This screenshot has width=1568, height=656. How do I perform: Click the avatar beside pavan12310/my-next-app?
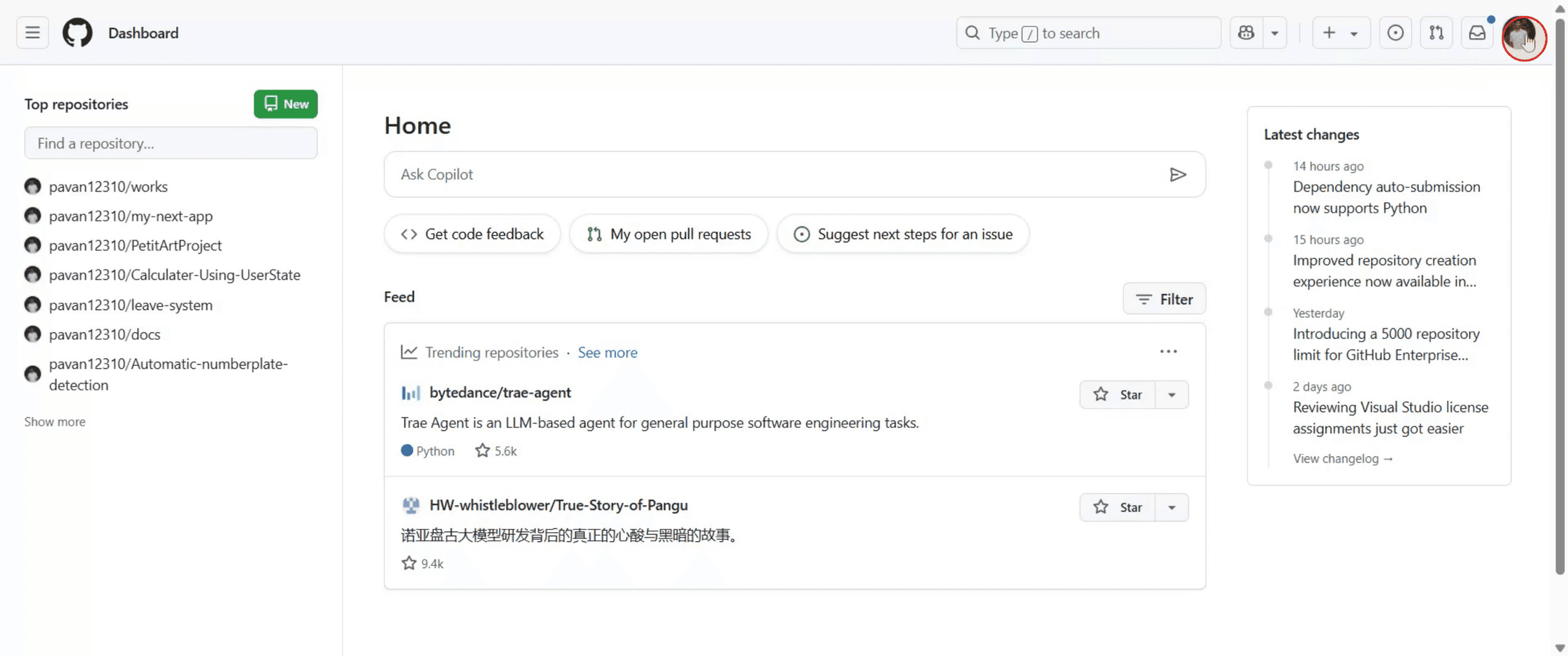pyautogui.click(x=32, y=217)
